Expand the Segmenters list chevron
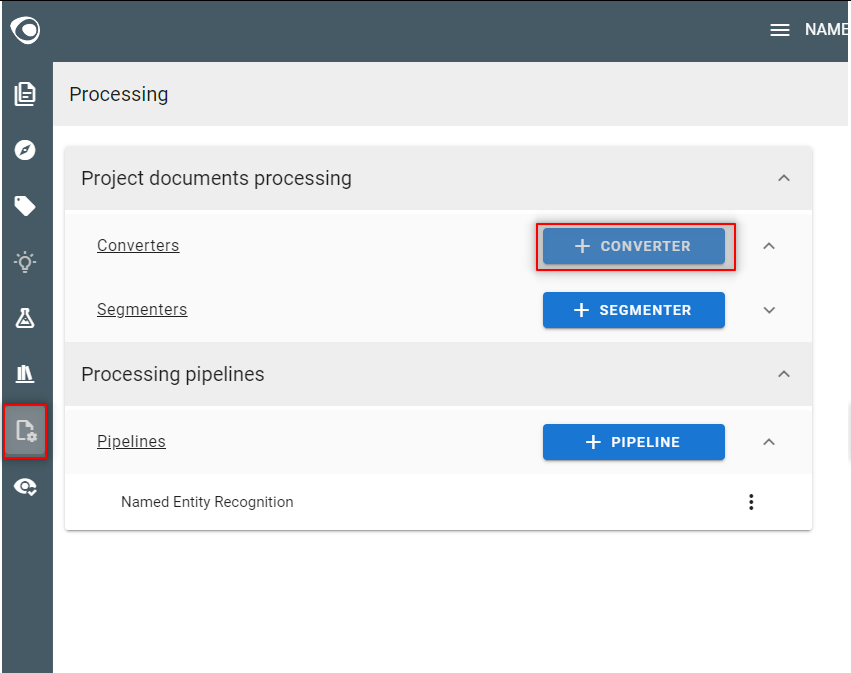 tap(769, 310)
